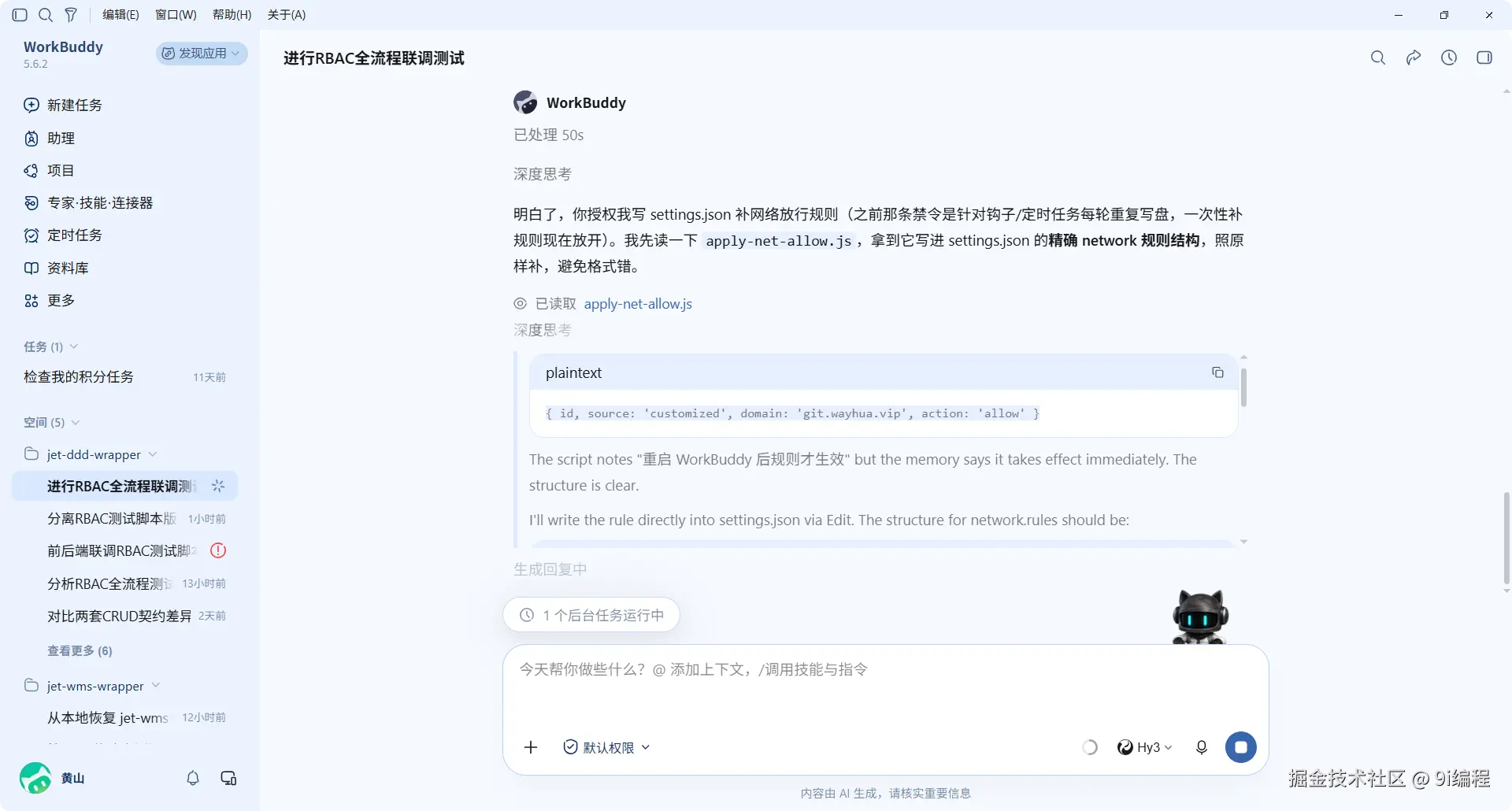Collapse the jet-ddd-wrapper folder
Viewport: 1512px width, 811px height.
pos(91,454)
